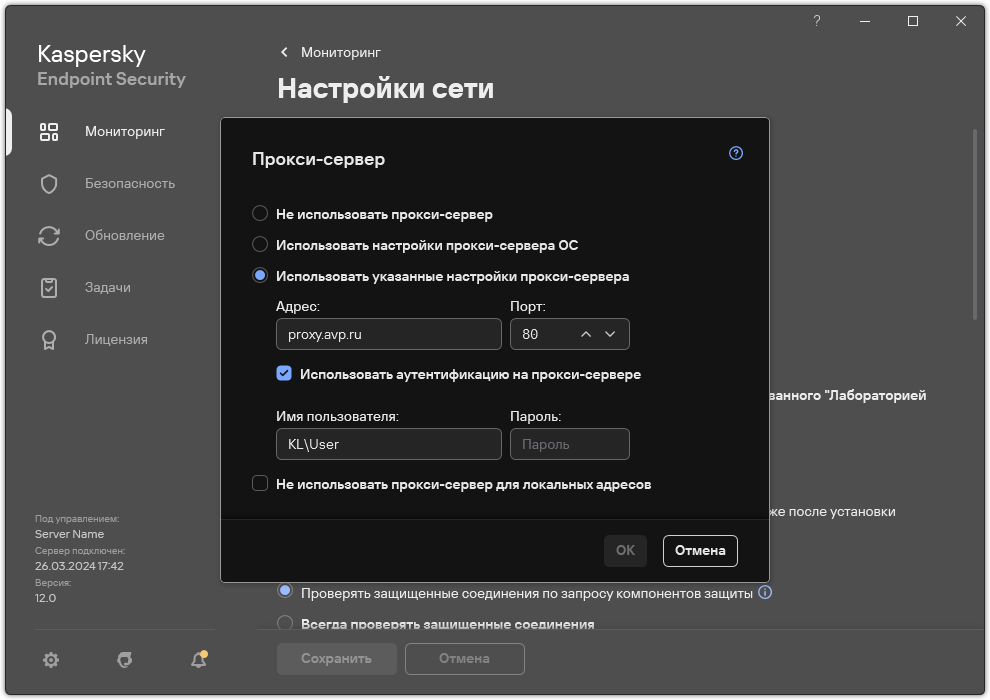Select Не использовать прокси-сервер option

click(260, 213)
